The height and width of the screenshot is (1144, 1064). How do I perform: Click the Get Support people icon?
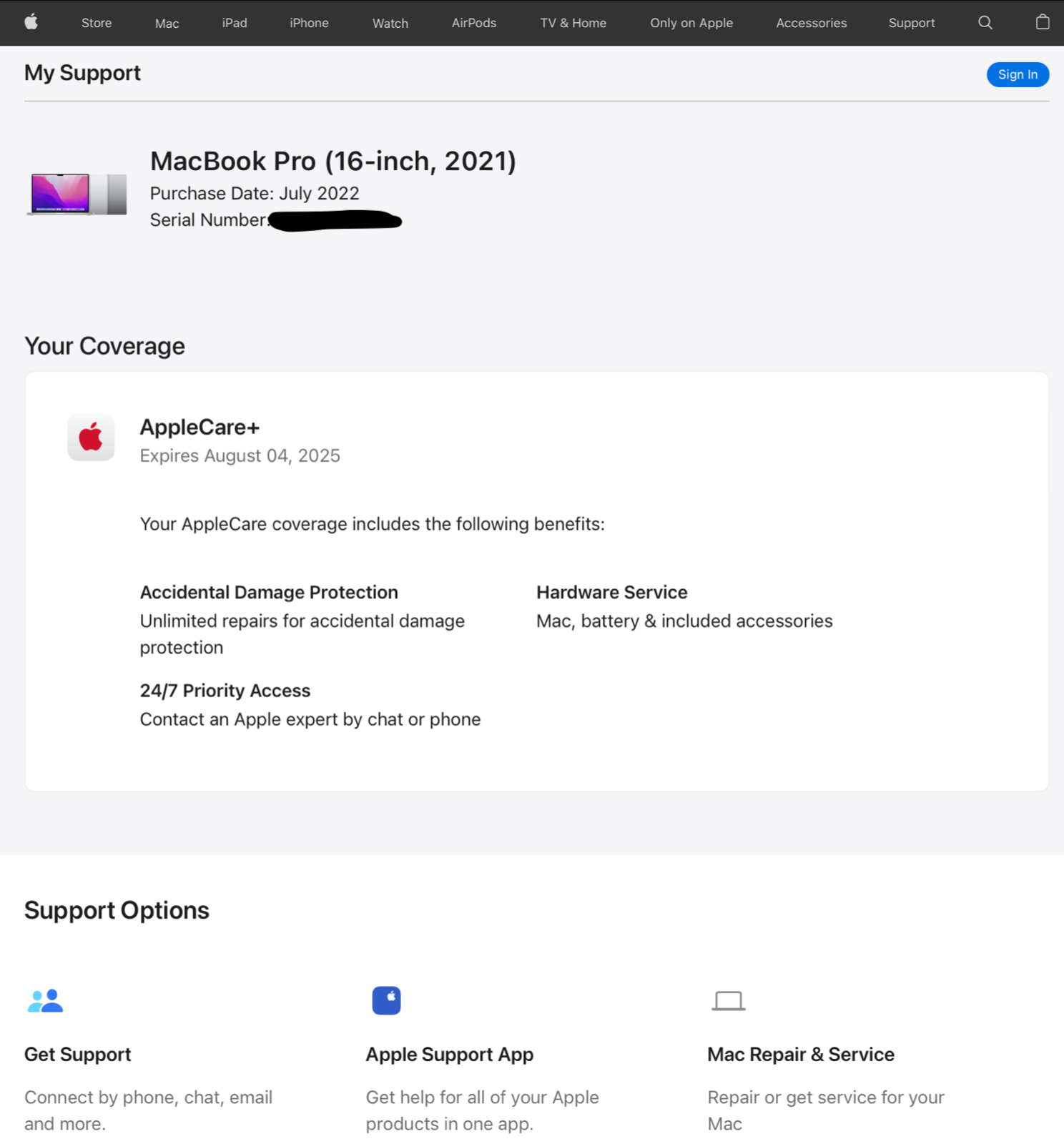pyautogui.click(x=45, y=1000)
